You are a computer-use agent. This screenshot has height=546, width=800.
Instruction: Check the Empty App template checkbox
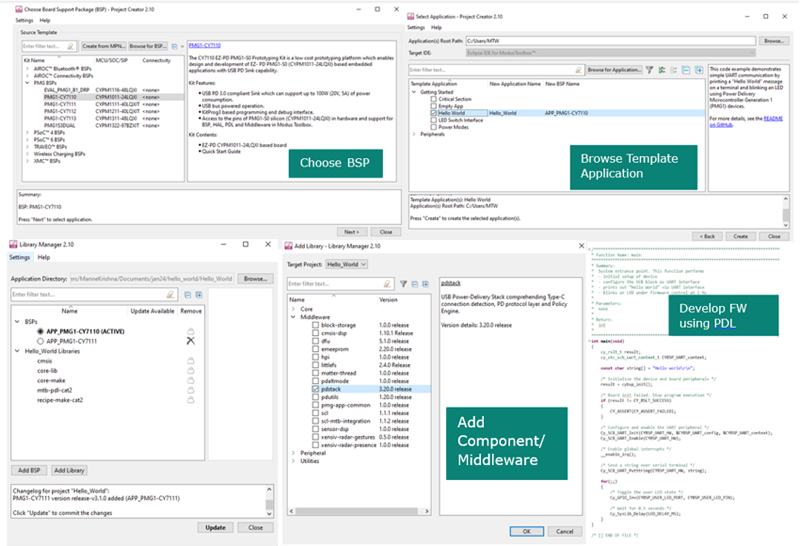tap(433, 106)
